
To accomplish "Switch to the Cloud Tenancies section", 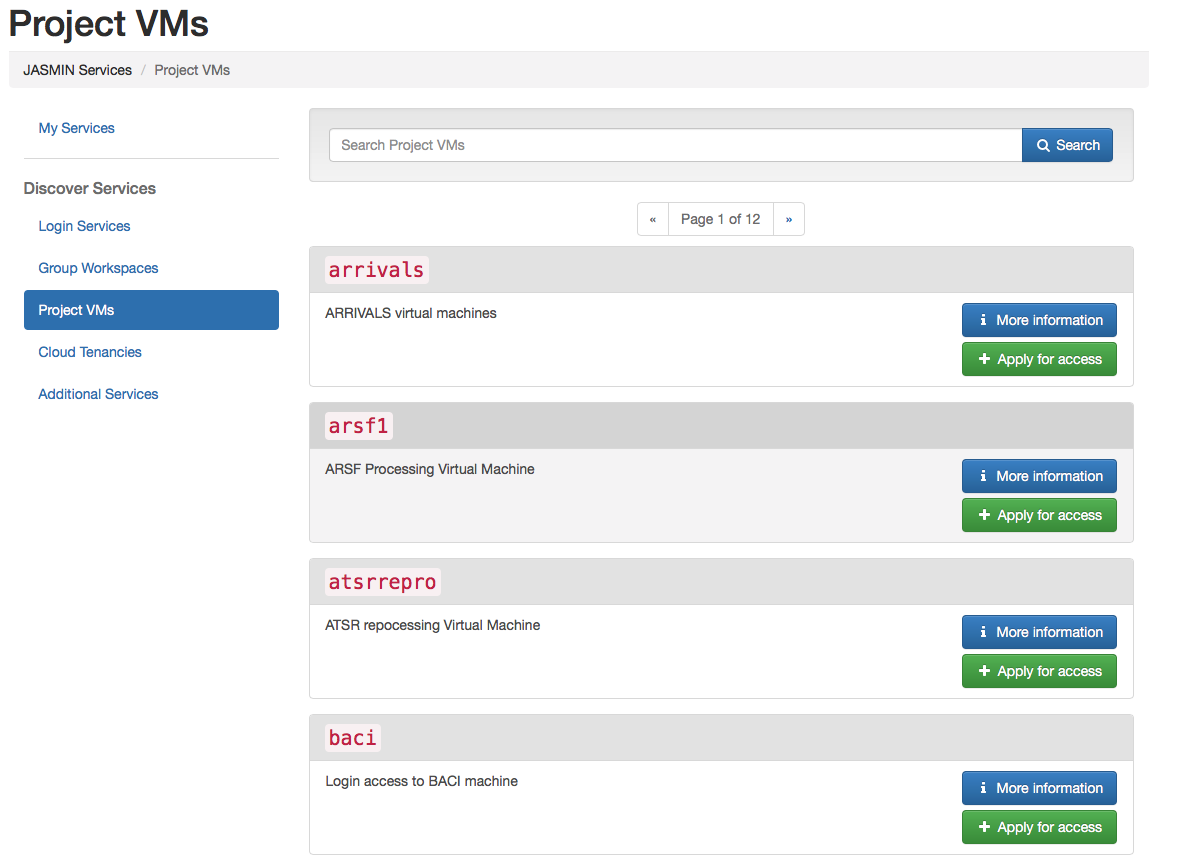I will tap(90, 352).
